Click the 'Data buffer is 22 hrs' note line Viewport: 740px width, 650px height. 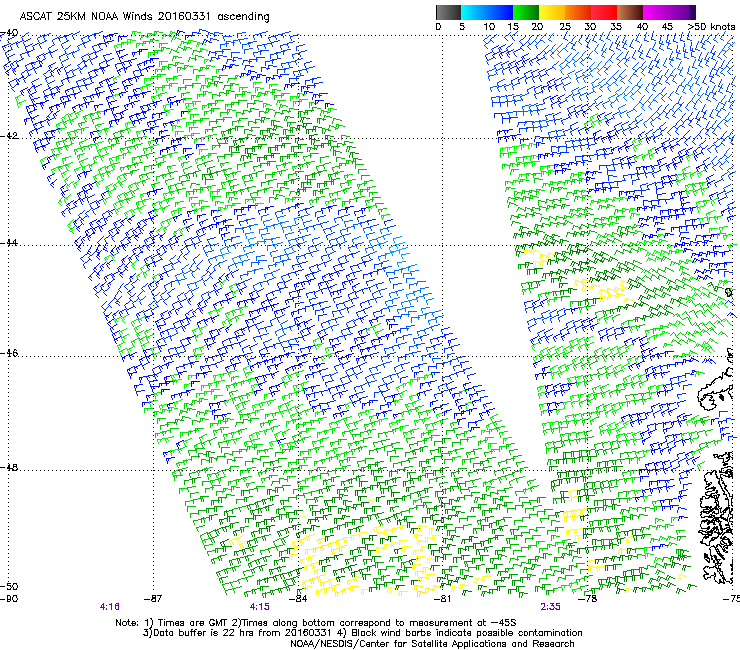click(x=362, y=633)
